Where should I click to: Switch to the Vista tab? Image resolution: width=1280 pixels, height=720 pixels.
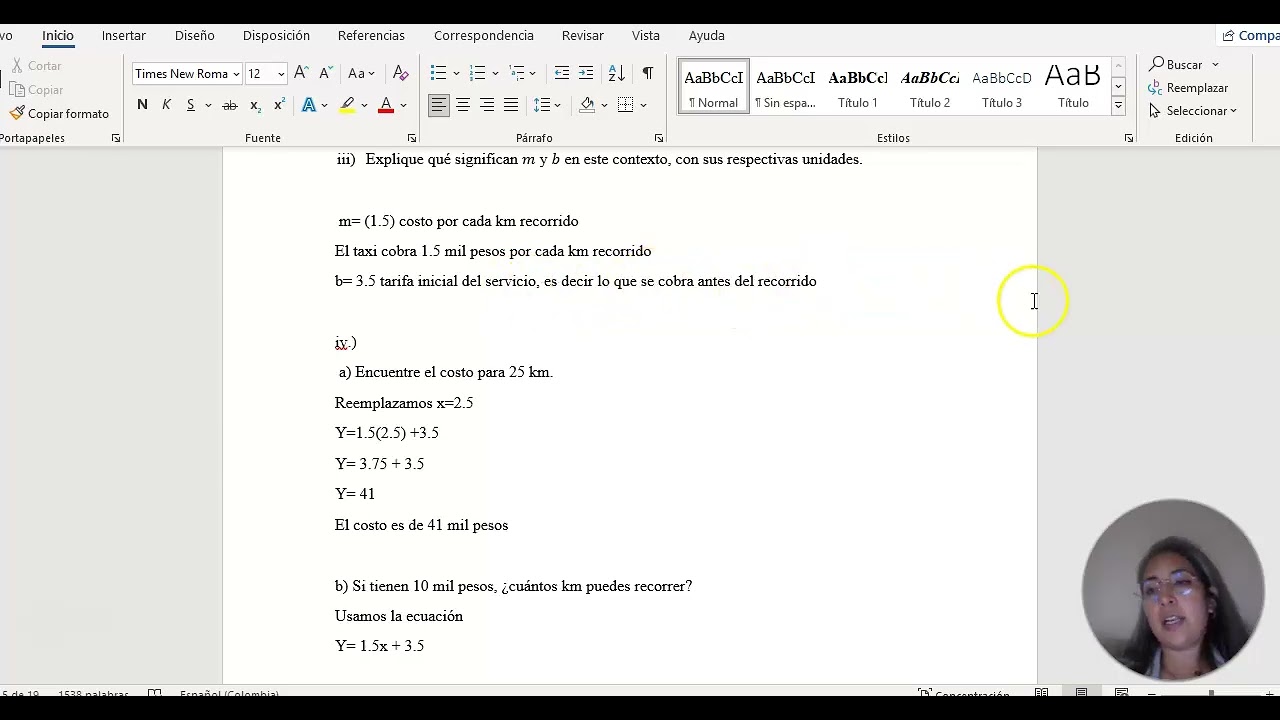(x=646, y=35)
